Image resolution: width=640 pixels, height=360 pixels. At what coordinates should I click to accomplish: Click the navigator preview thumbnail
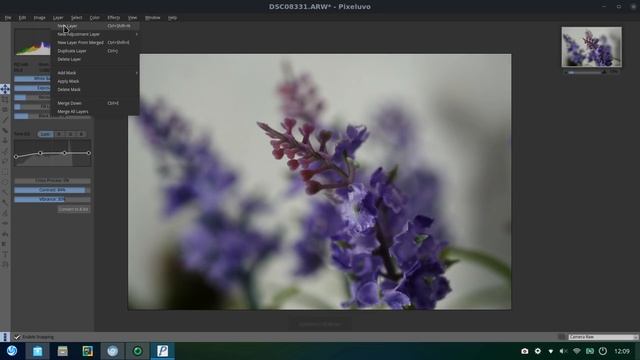[x=591, y=47]
